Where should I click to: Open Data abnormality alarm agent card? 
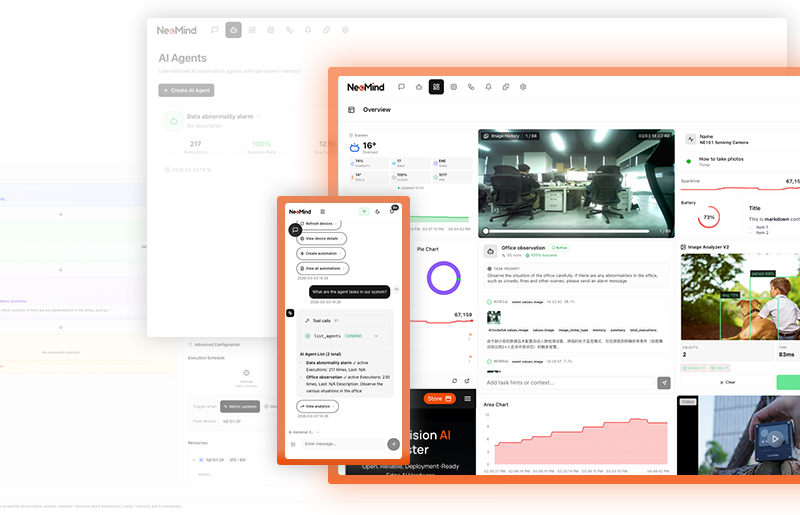[245, 142]
